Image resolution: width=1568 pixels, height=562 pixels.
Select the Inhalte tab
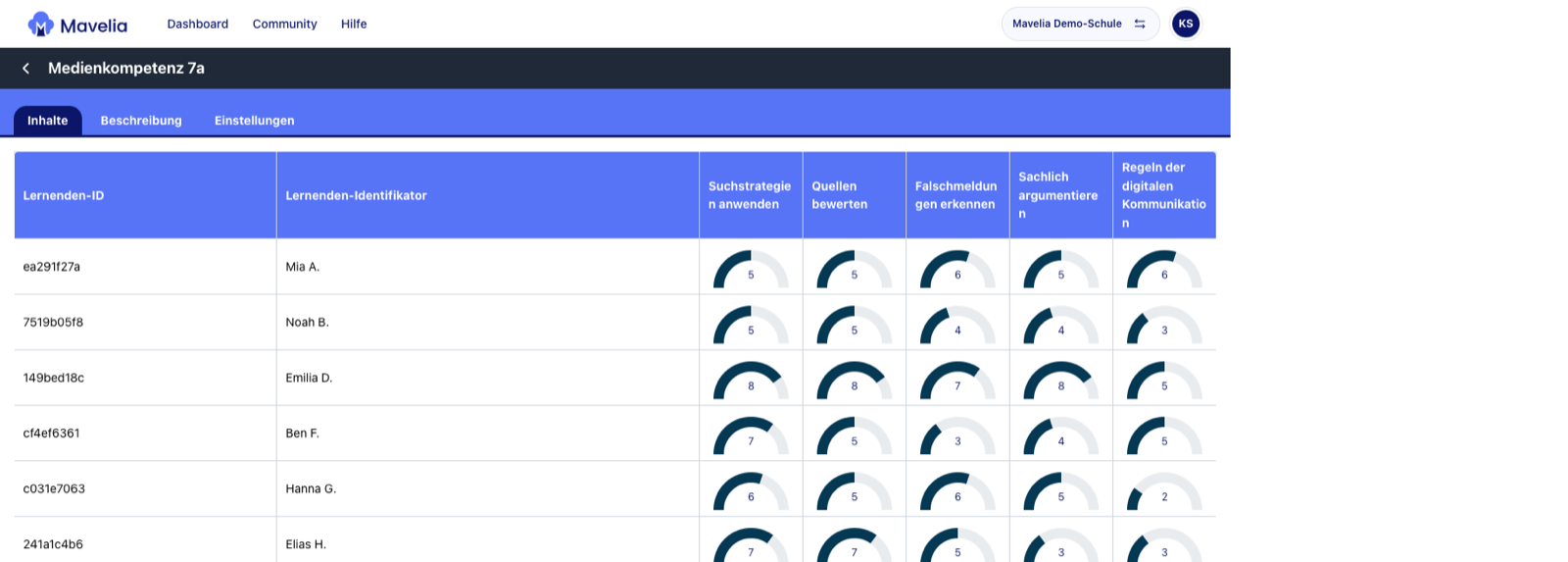[x=48, y=121]
